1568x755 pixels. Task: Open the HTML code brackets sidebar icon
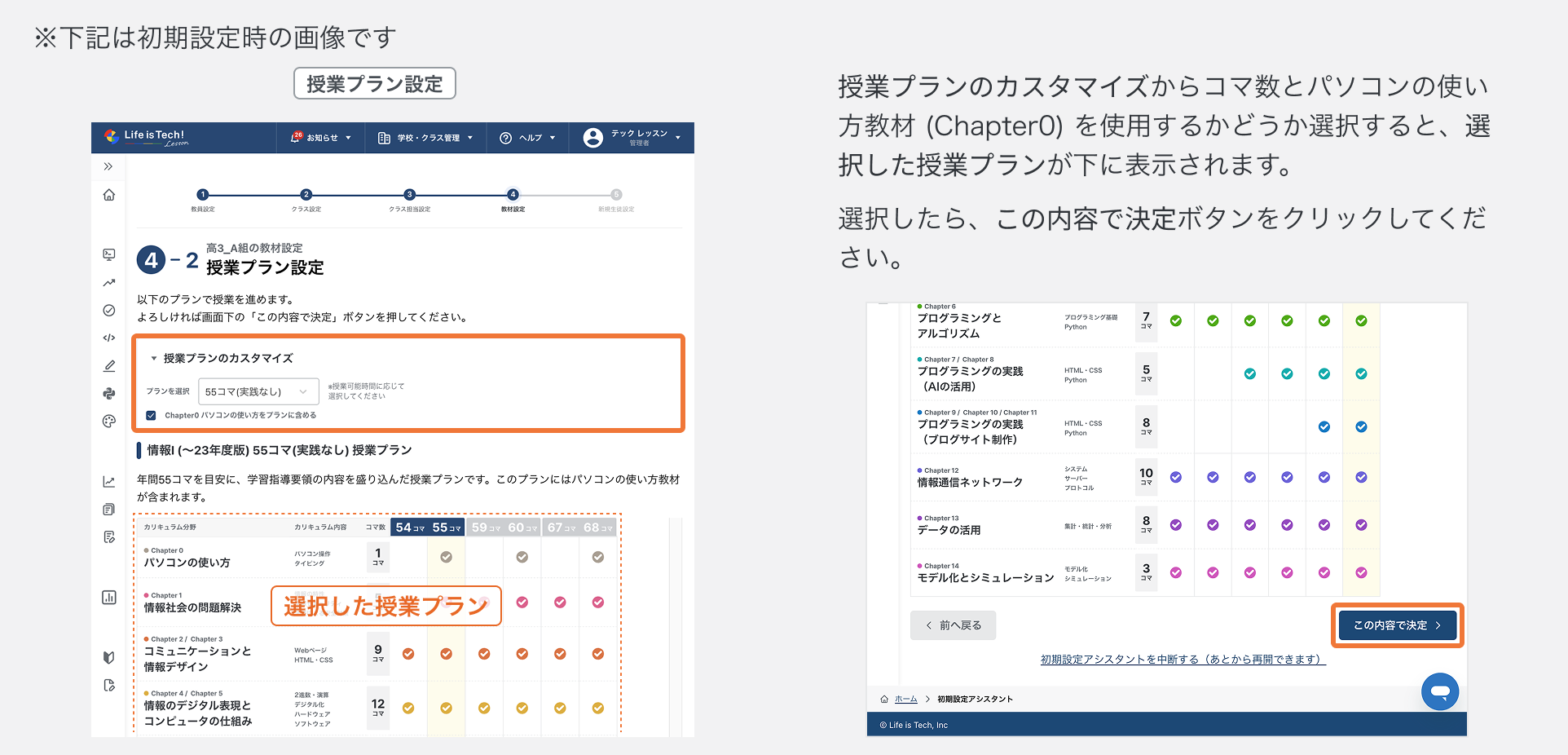click(x=108, y=338)
